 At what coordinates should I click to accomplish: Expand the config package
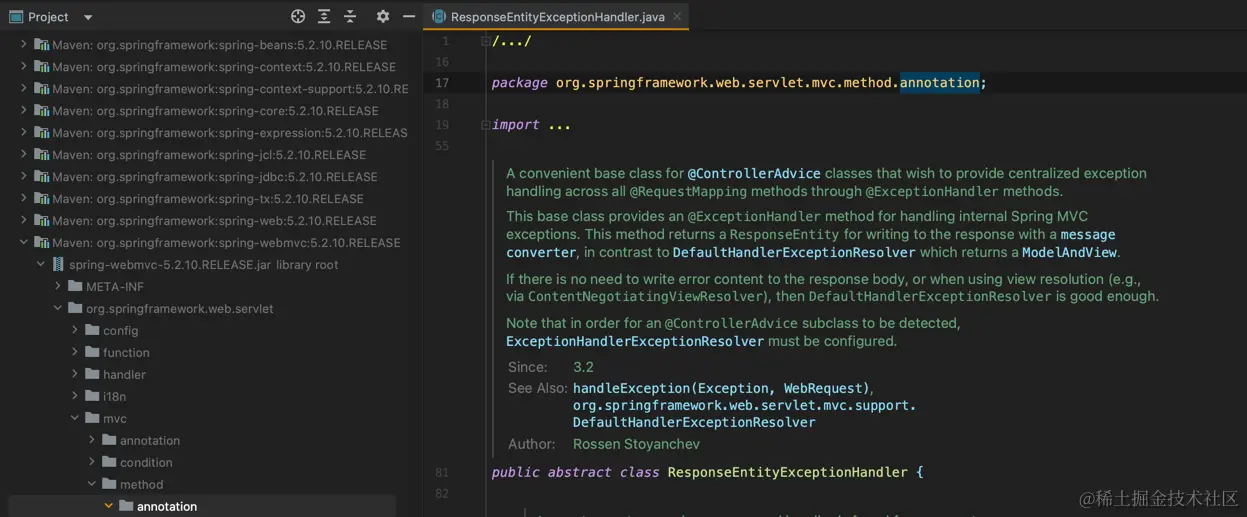[x=75, y=330]
